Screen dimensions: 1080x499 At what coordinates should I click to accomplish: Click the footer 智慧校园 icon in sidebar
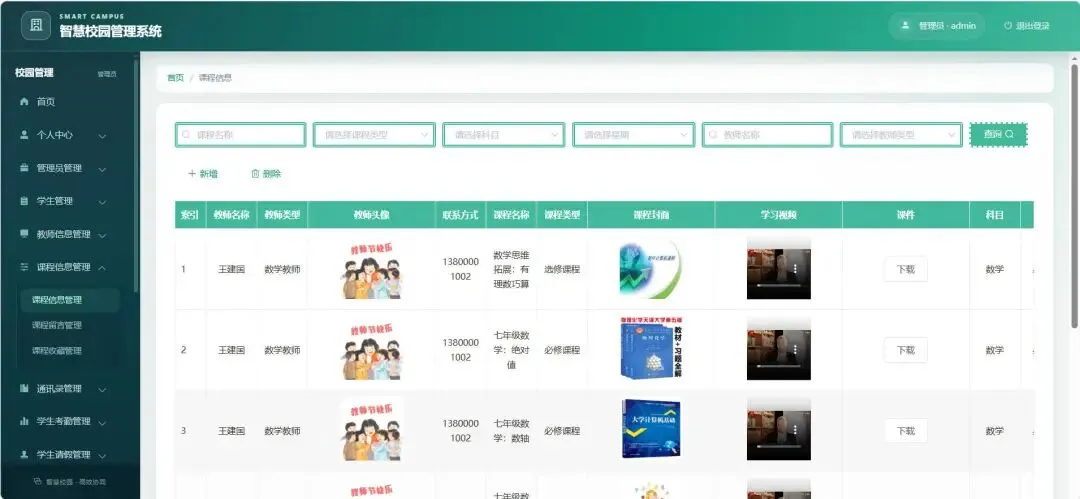[38, 482]
